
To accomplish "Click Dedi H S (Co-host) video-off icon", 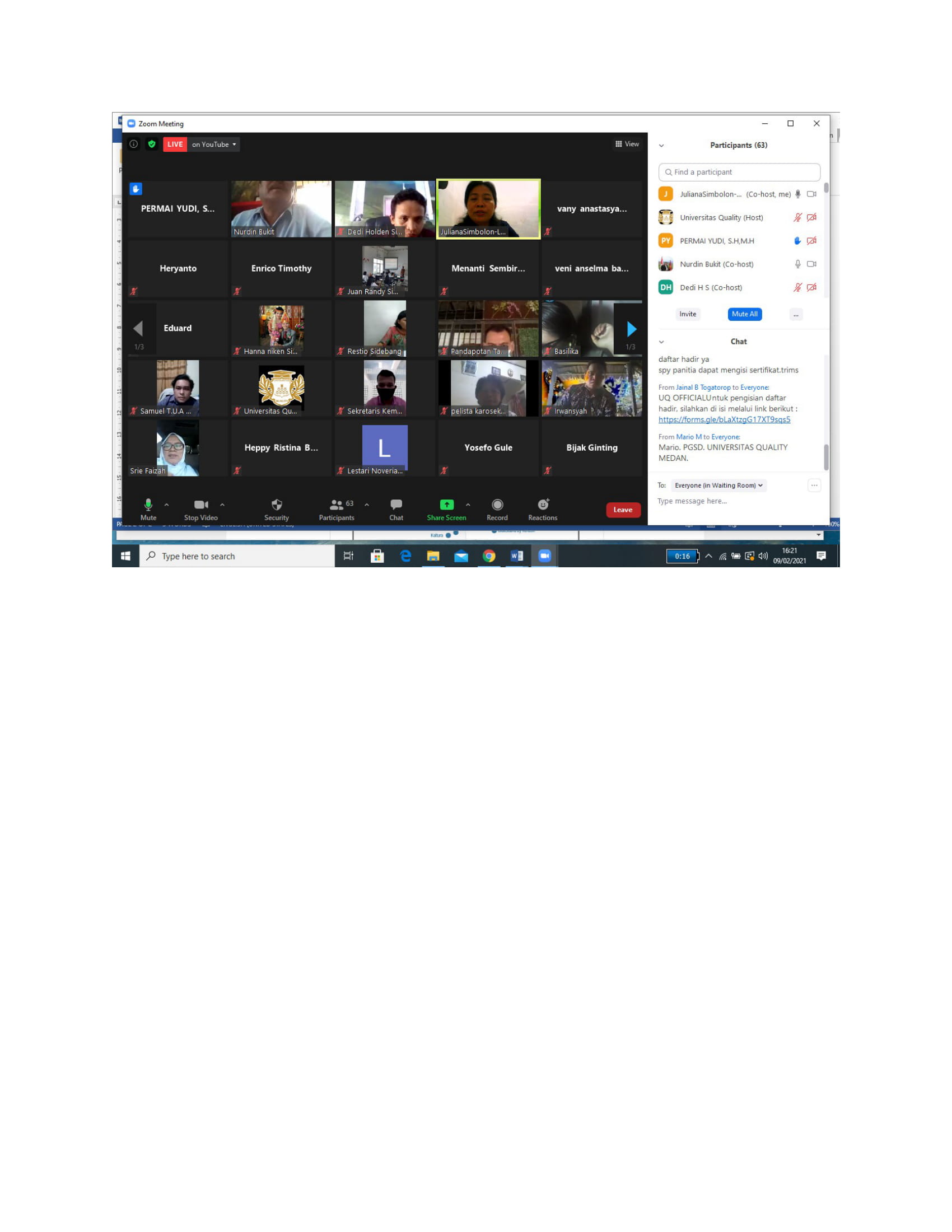I will click(811, 287).
